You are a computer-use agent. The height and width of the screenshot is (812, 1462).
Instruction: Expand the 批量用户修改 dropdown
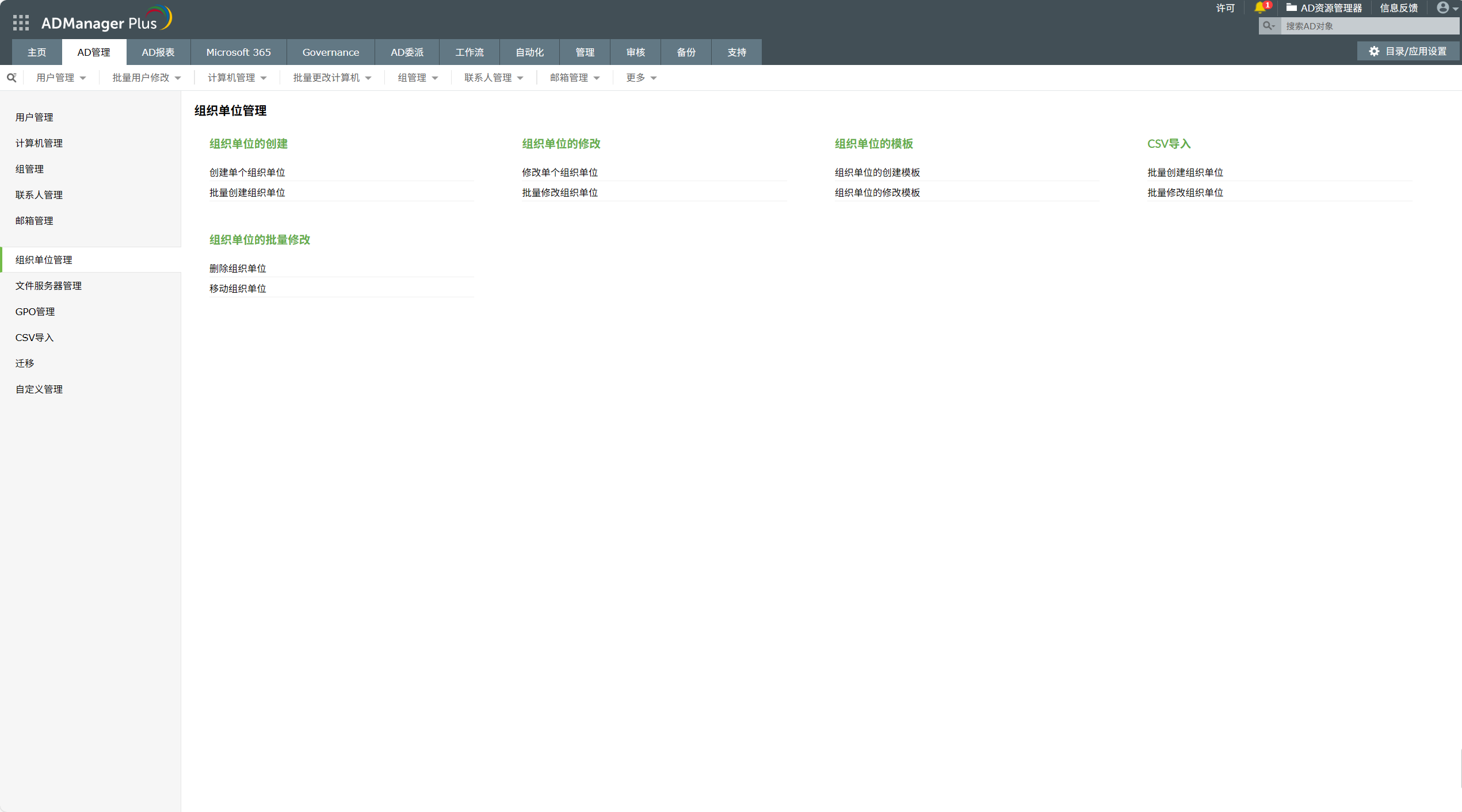(146, 78)
